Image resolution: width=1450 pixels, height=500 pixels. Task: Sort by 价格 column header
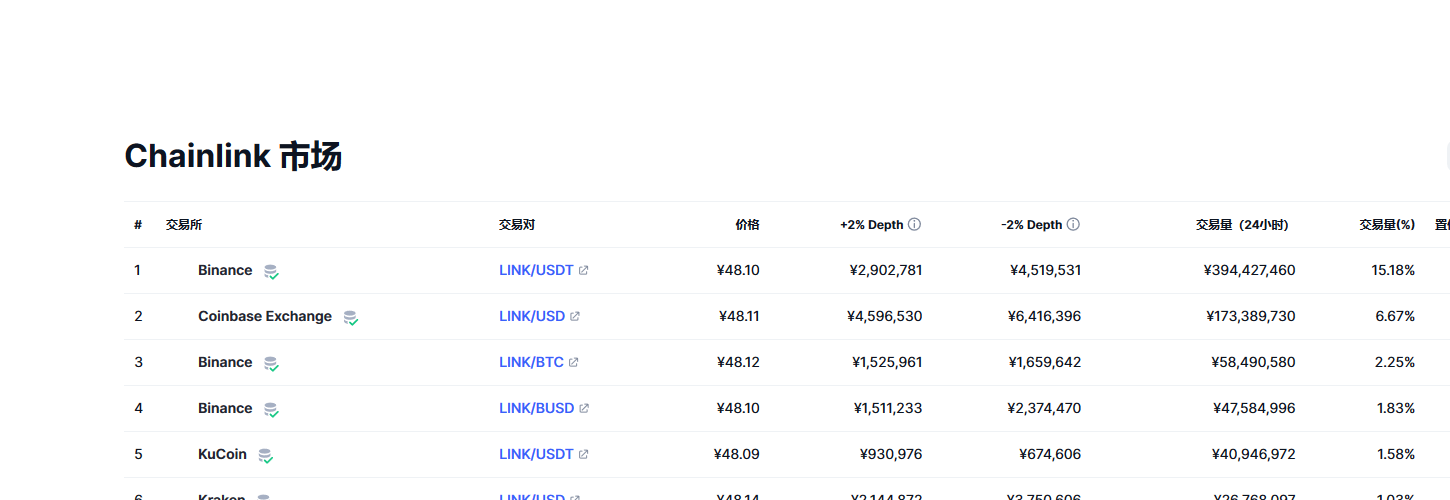748,225
